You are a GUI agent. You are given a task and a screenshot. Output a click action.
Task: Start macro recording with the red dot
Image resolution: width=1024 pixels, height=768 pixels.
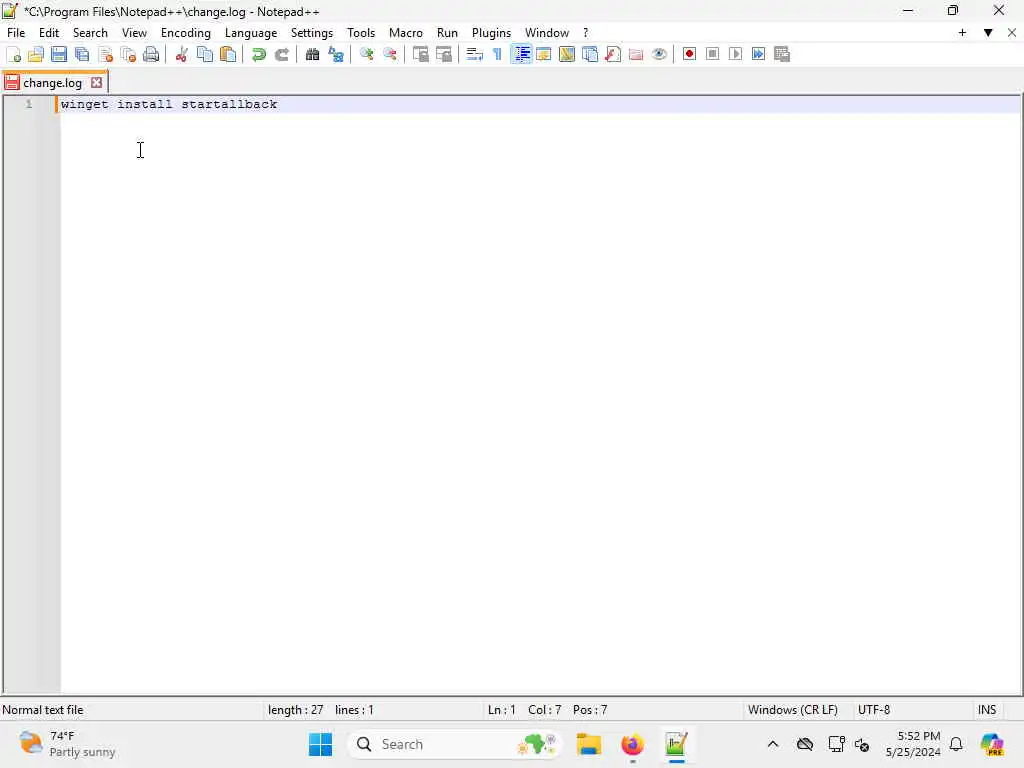pos(689,54)
